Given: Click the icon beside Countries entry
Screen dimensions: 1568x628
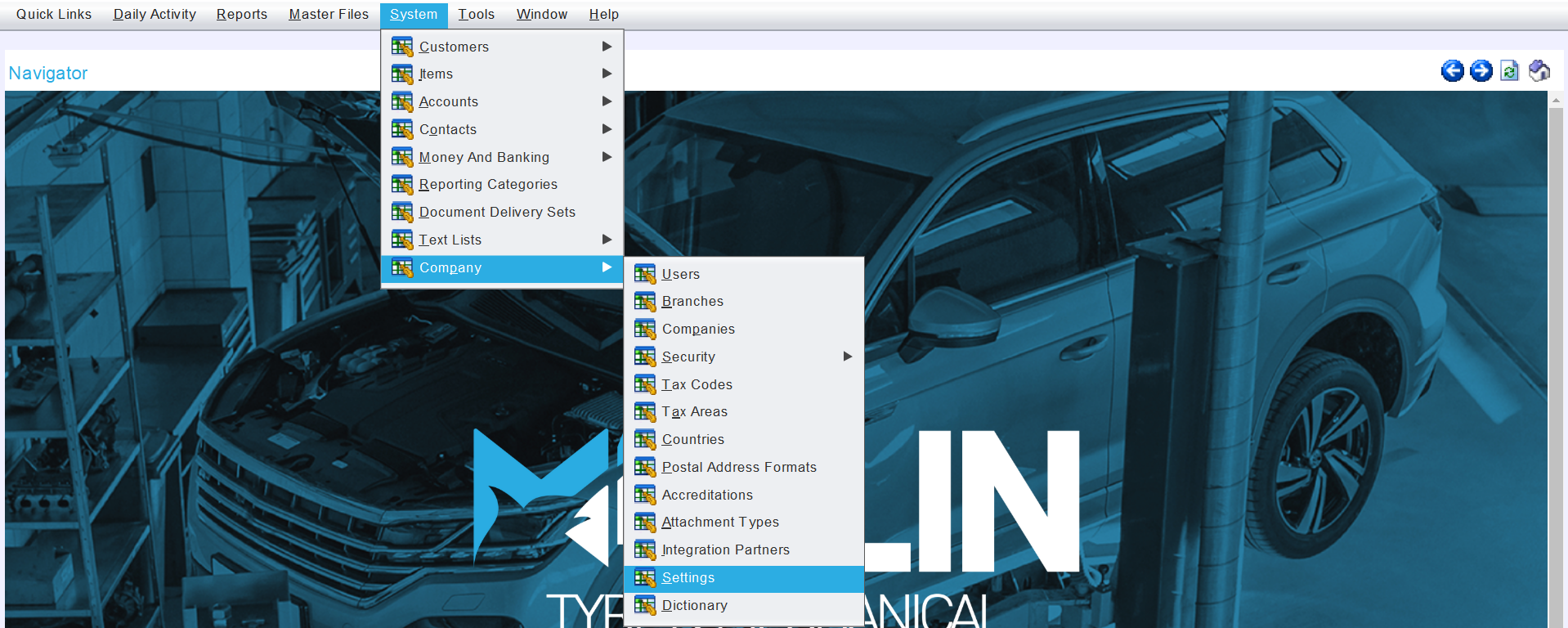Looking at the screenshot, I should (x=645, y=440).
